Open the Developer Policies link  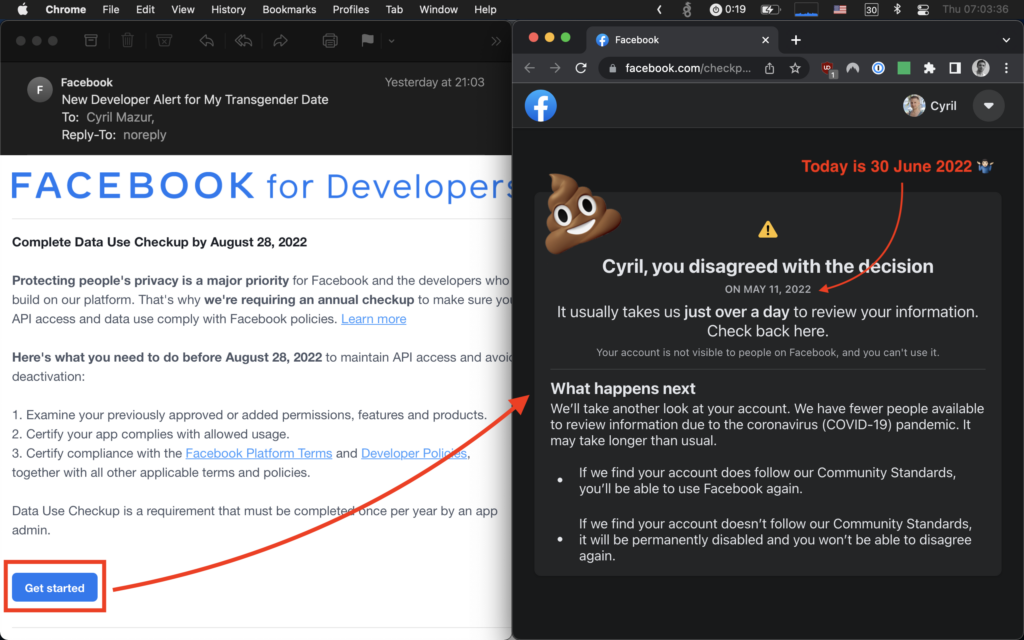(x=414, y=453)
